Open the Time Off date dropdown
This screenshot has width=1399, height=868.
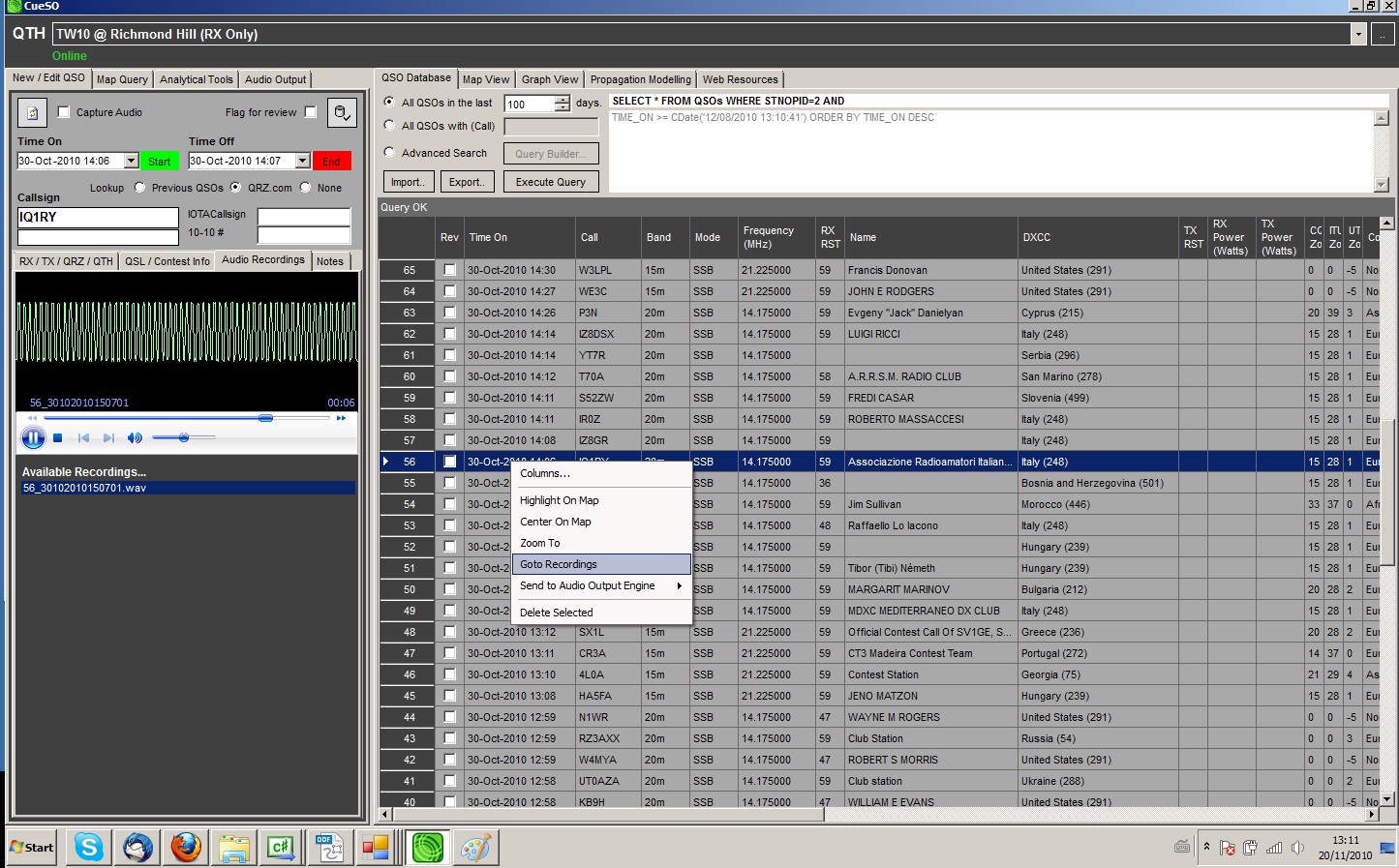tap(303, 160)
